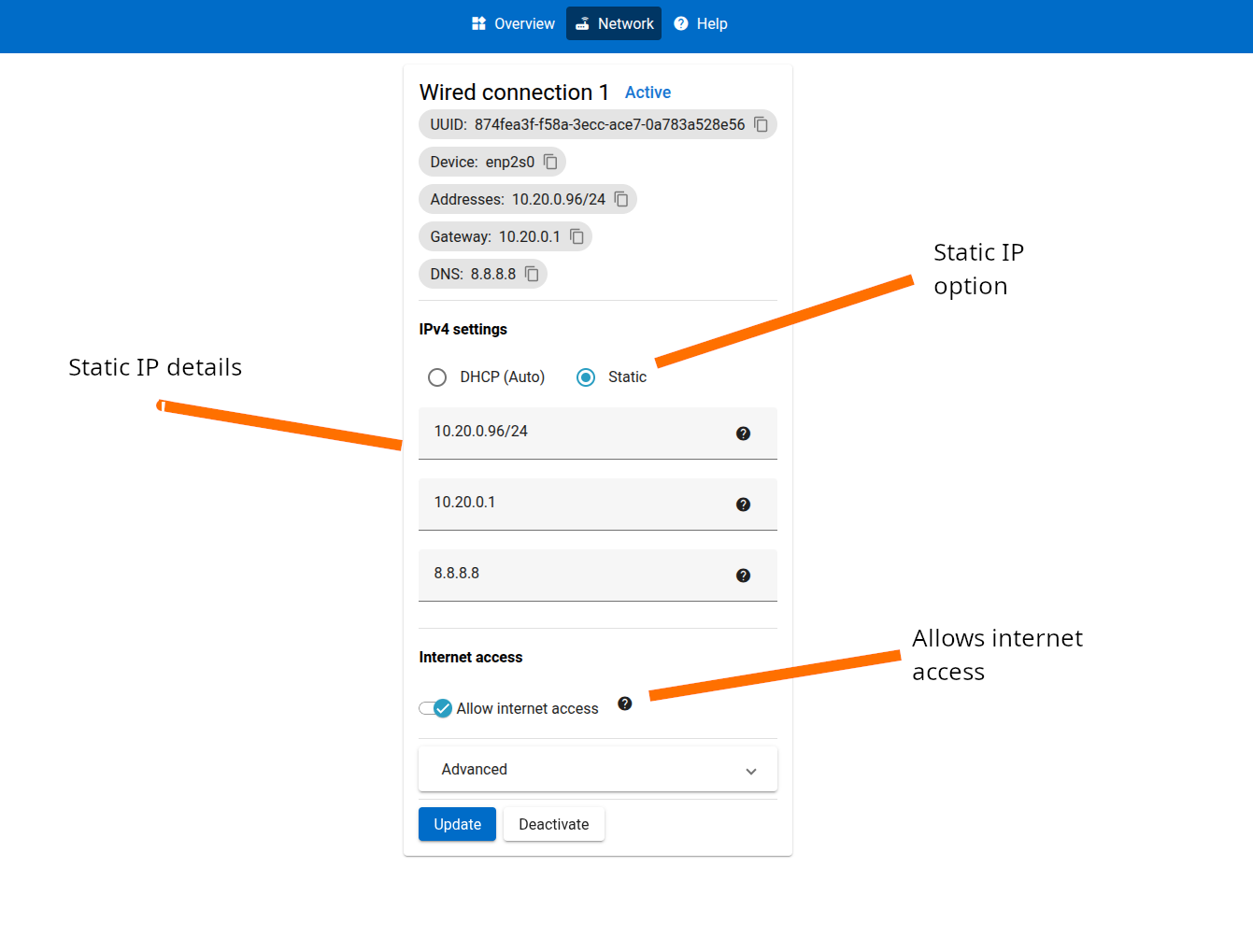Image resolution: width=1253 pixels, height=952 pixels.
Task: Copy the Gateway address icon
Action: click(577, 236)
